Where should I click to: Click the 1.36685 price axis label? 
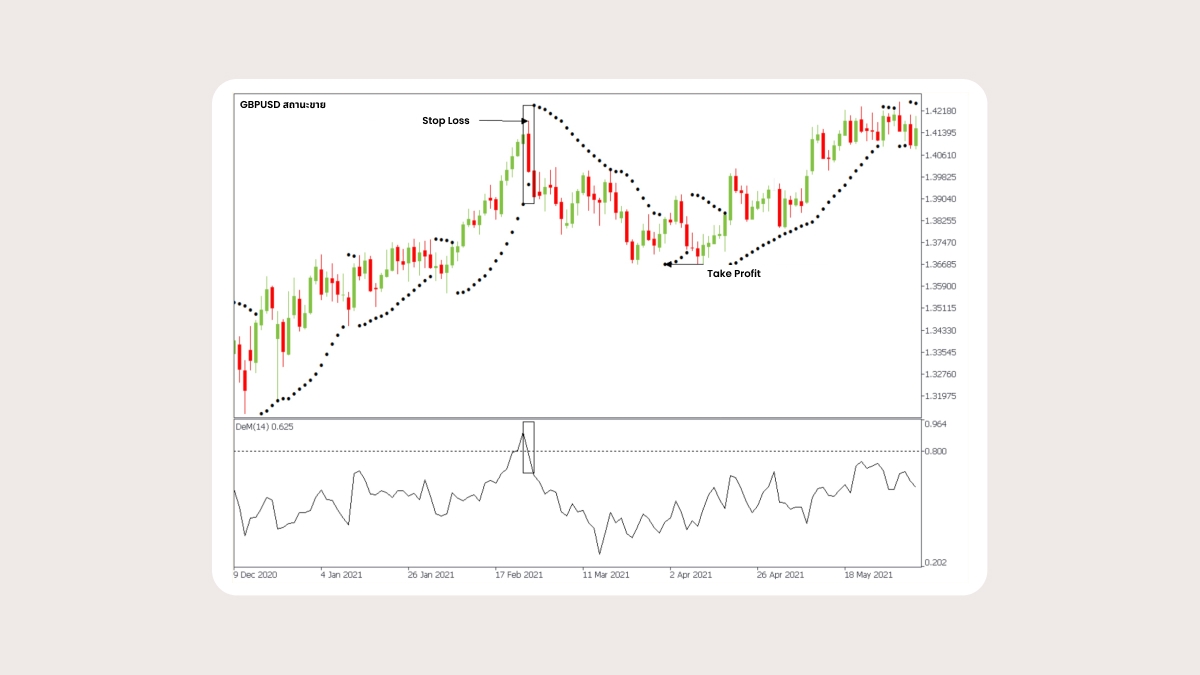pyautogui.click(x=942, y=265)
